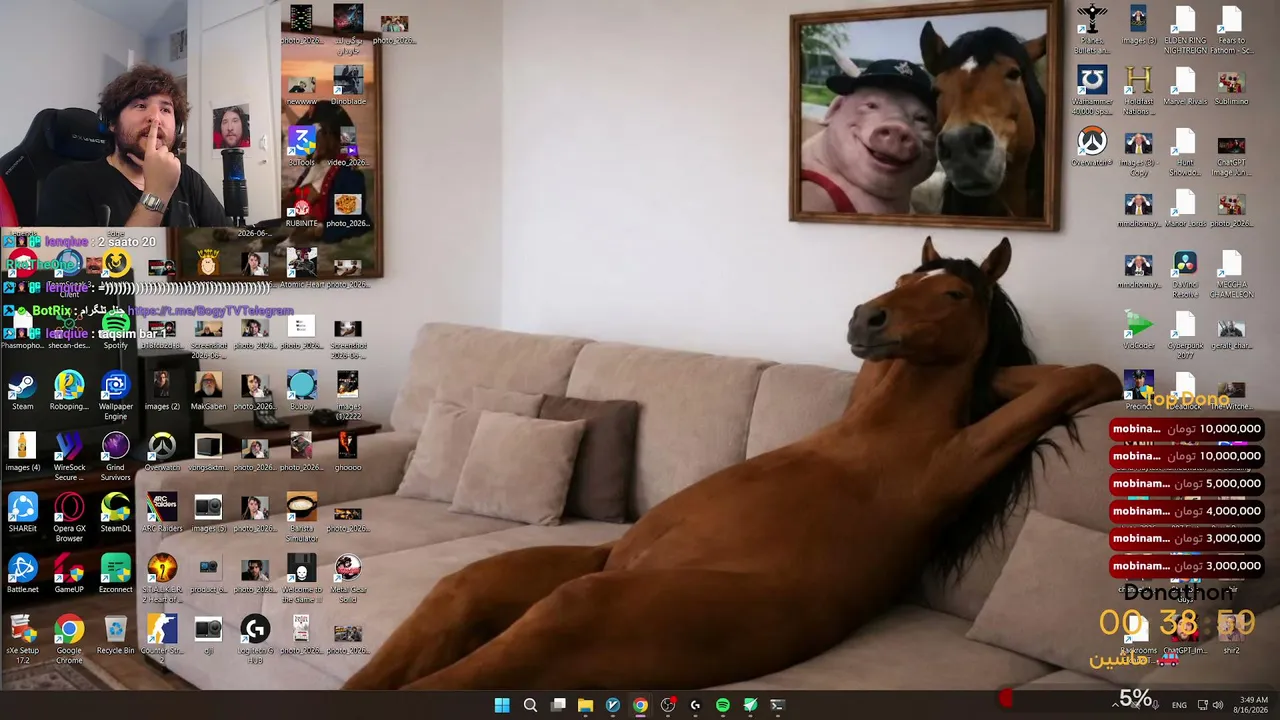This screenshot has width=1280, height=720.
Task: Launch DaVinci Resolve from the desktop
Action: (x=1185, y=275)
